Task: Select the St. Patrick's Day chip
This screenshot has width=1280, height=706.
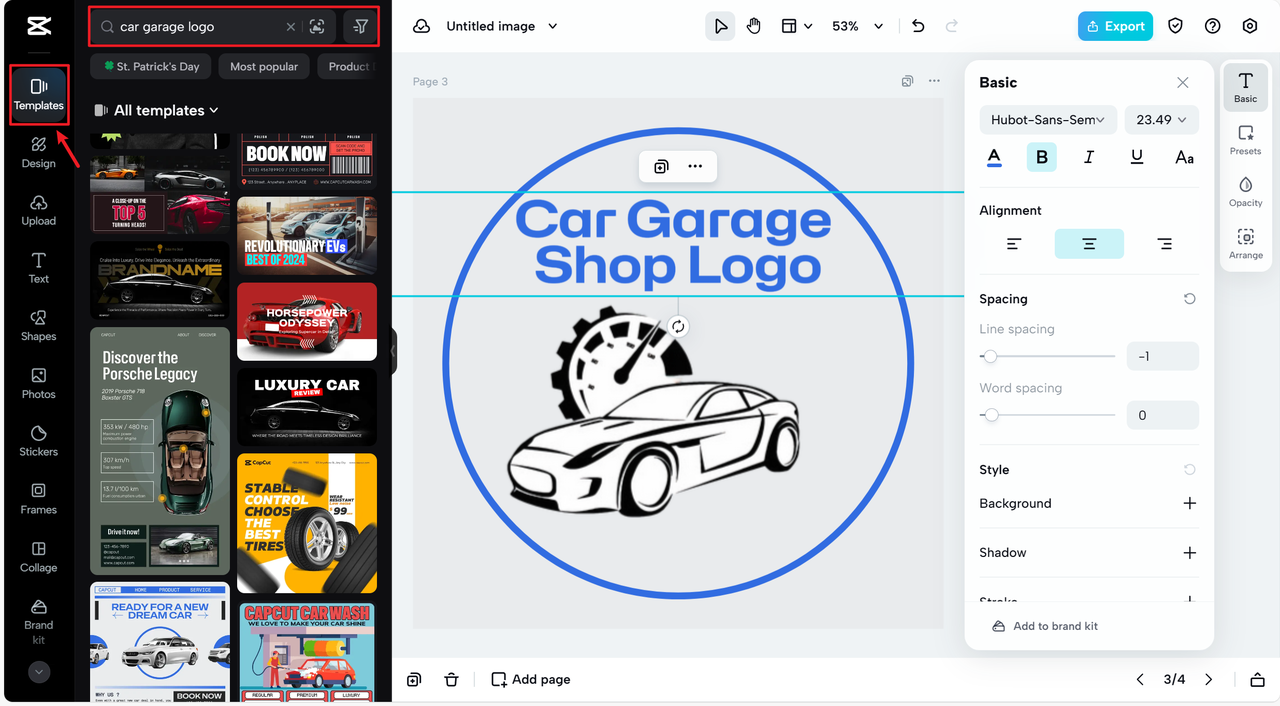Action: click(x=151, y=67)
